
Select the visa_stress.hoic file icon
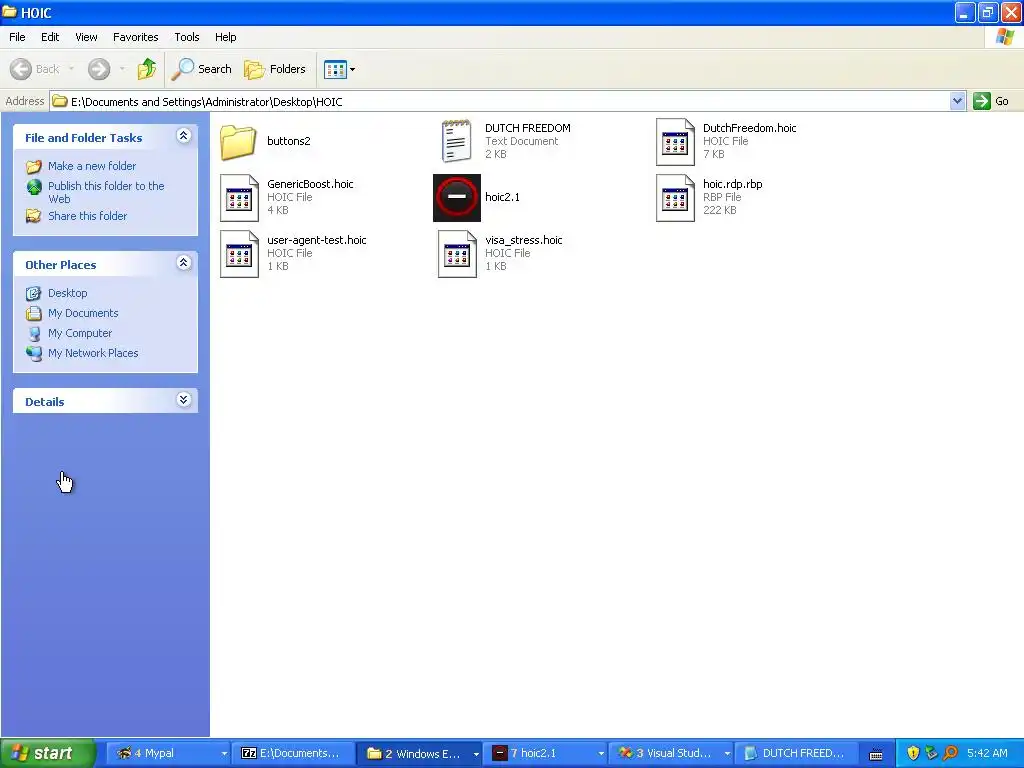click(x=456, y=254)
